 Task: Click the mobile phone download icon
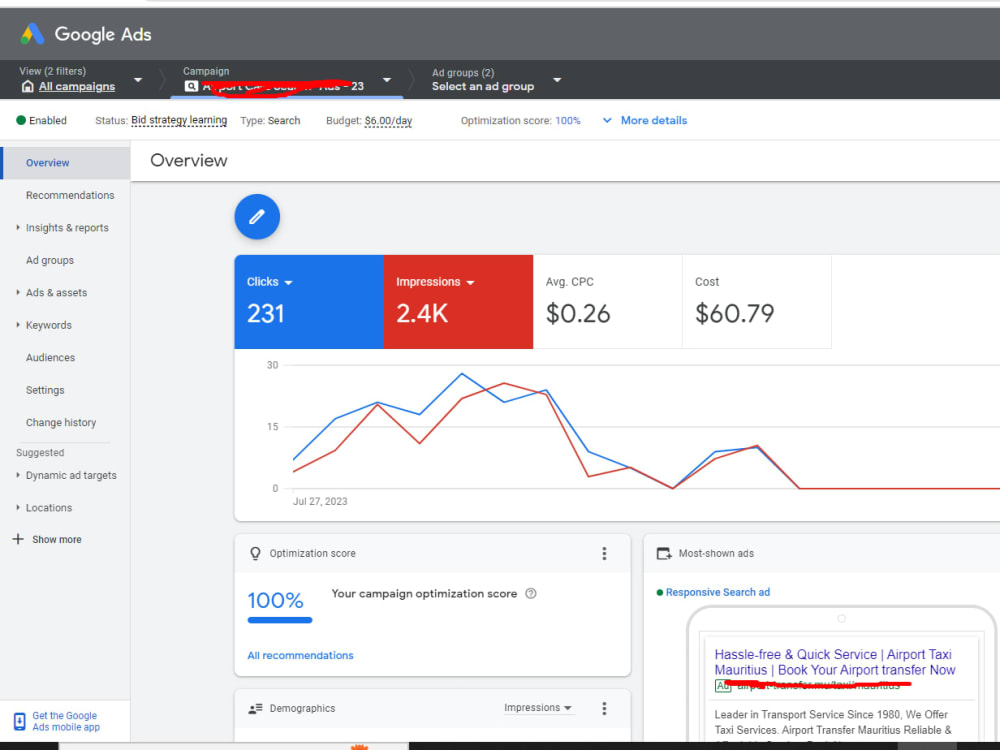click(x=20, y=721)
